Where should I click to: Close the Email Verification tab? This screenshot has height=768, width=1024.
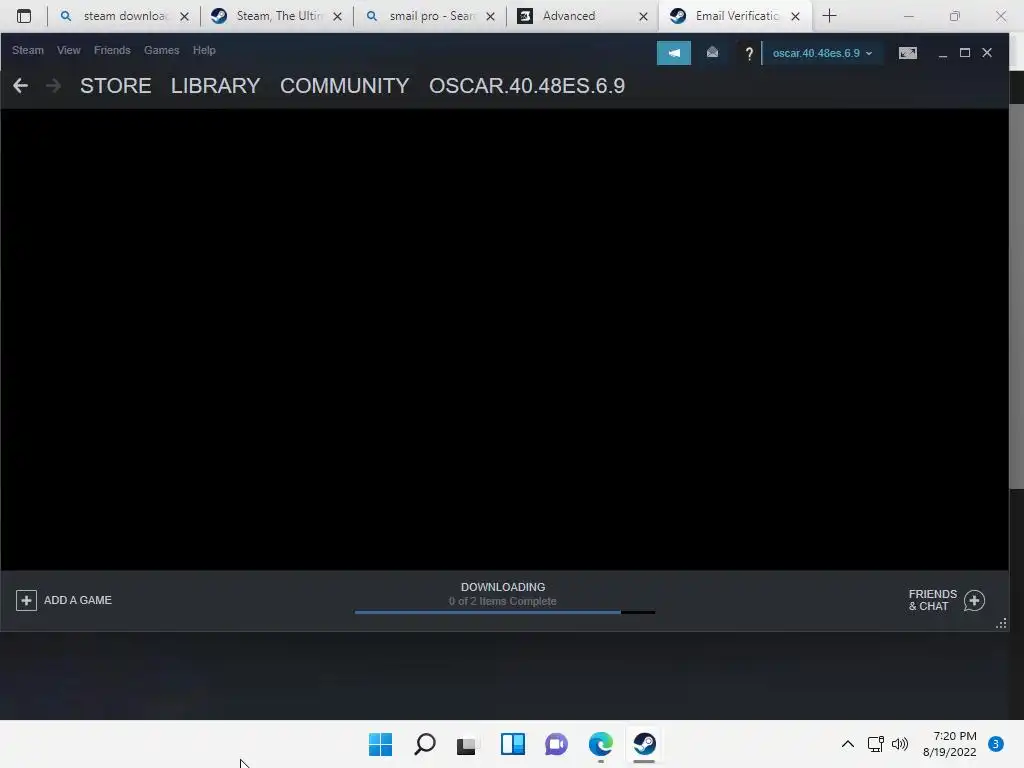click(x=795, y=16)
